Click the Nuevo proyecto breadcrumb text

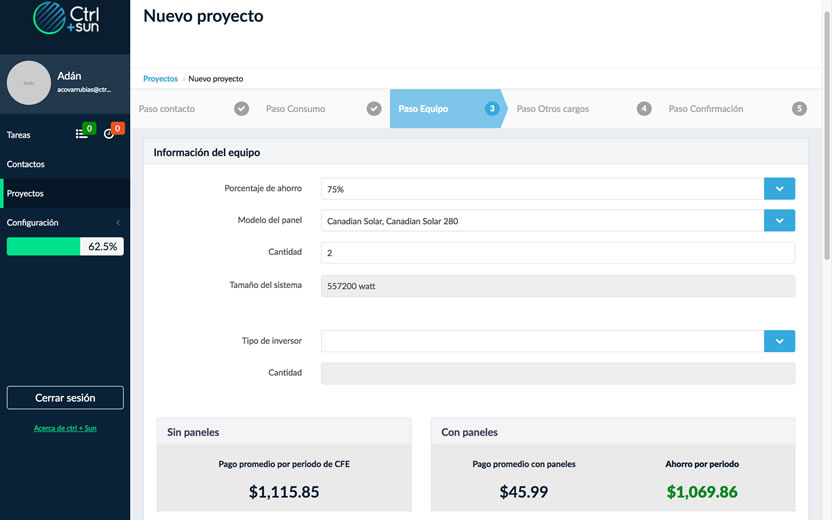pos(215,79)
